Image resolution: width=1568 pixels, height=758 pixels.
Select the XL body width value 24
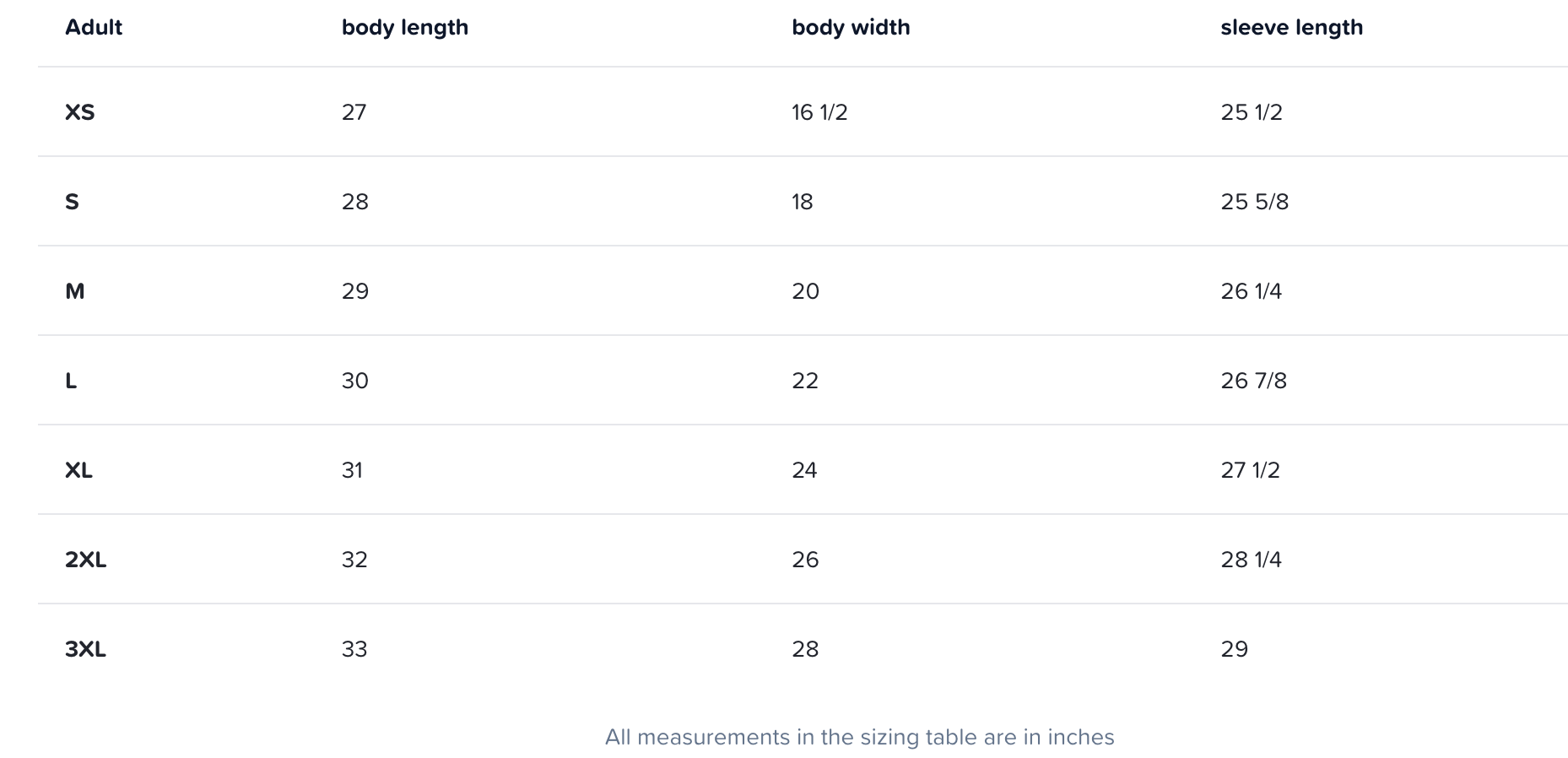coord(804,470)
